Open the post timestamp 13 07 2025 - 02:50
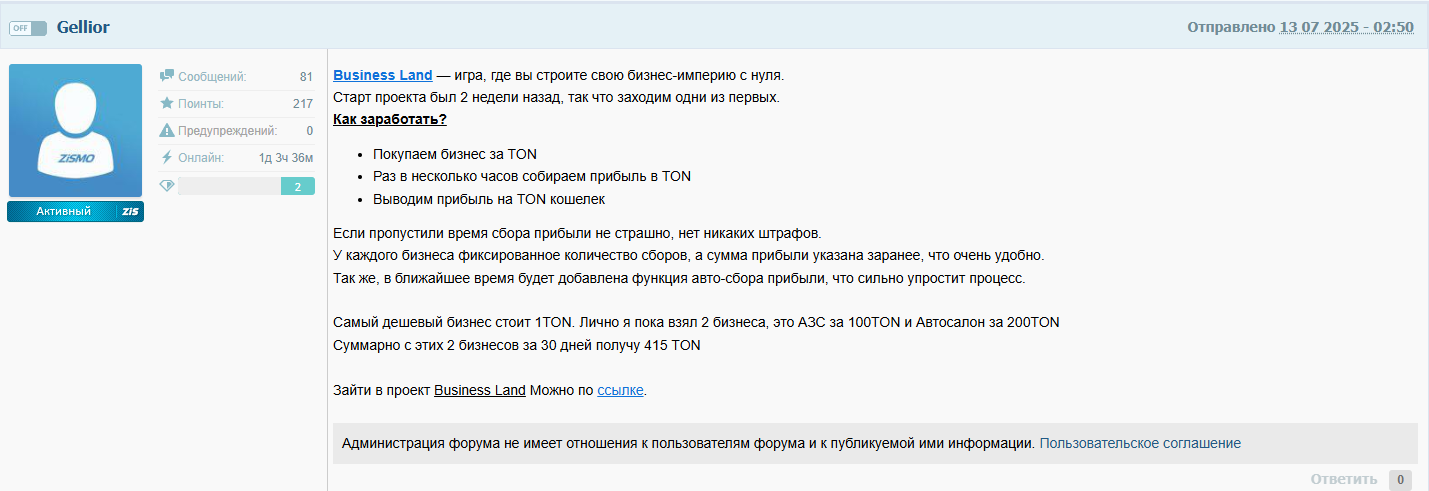 [1347, 27]
